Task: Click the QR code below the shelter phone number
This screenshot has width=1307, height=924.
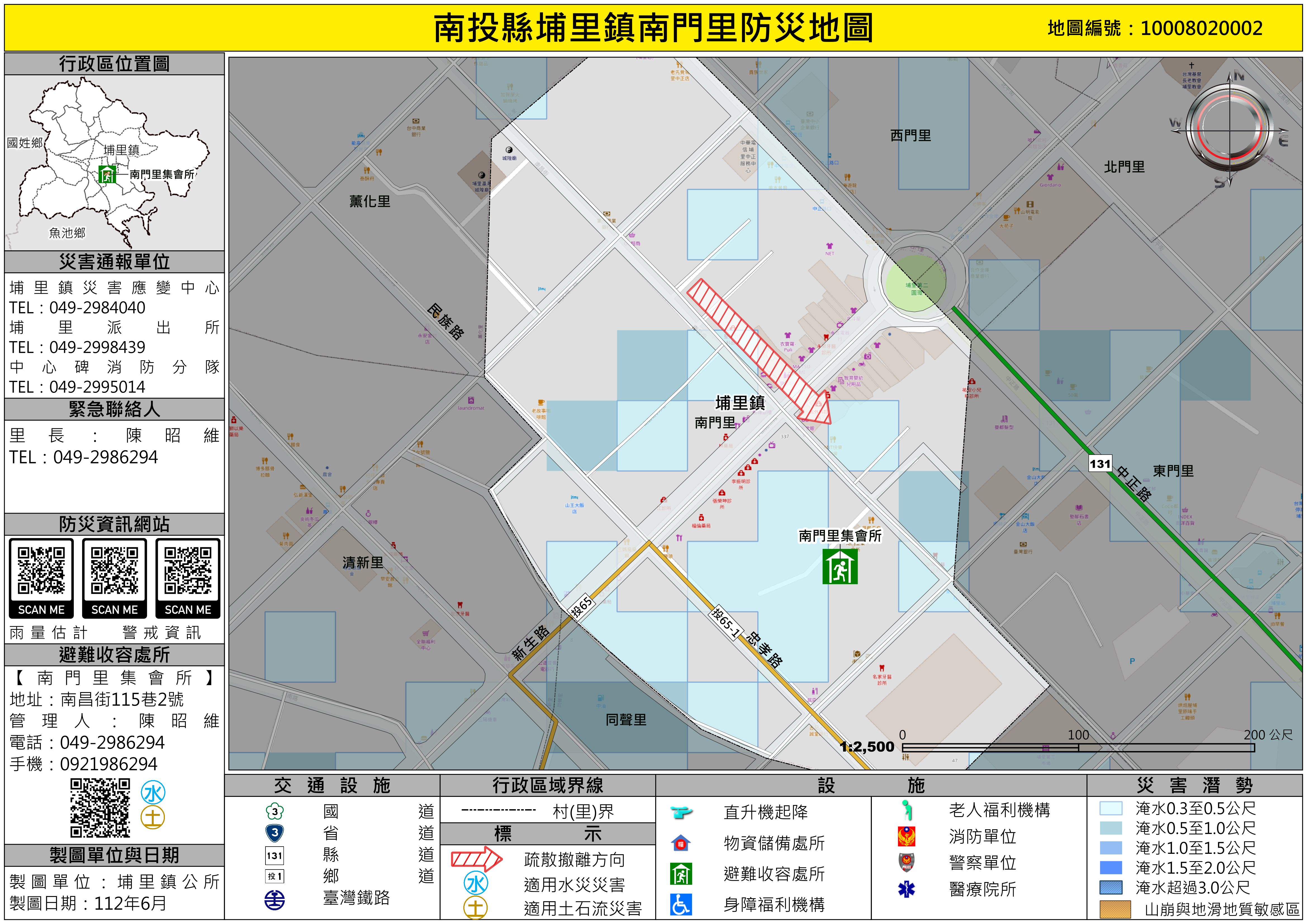Action: coord(100,808)
